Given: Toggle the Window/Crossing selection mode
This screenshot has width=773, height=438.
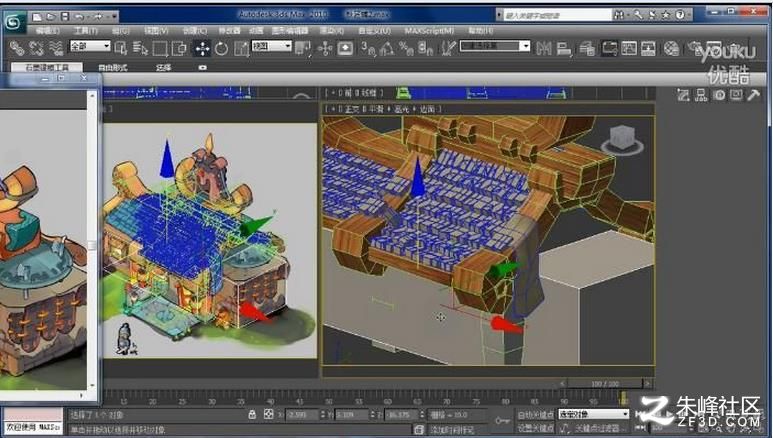Looking at the screenshot, I should (179, 48).
